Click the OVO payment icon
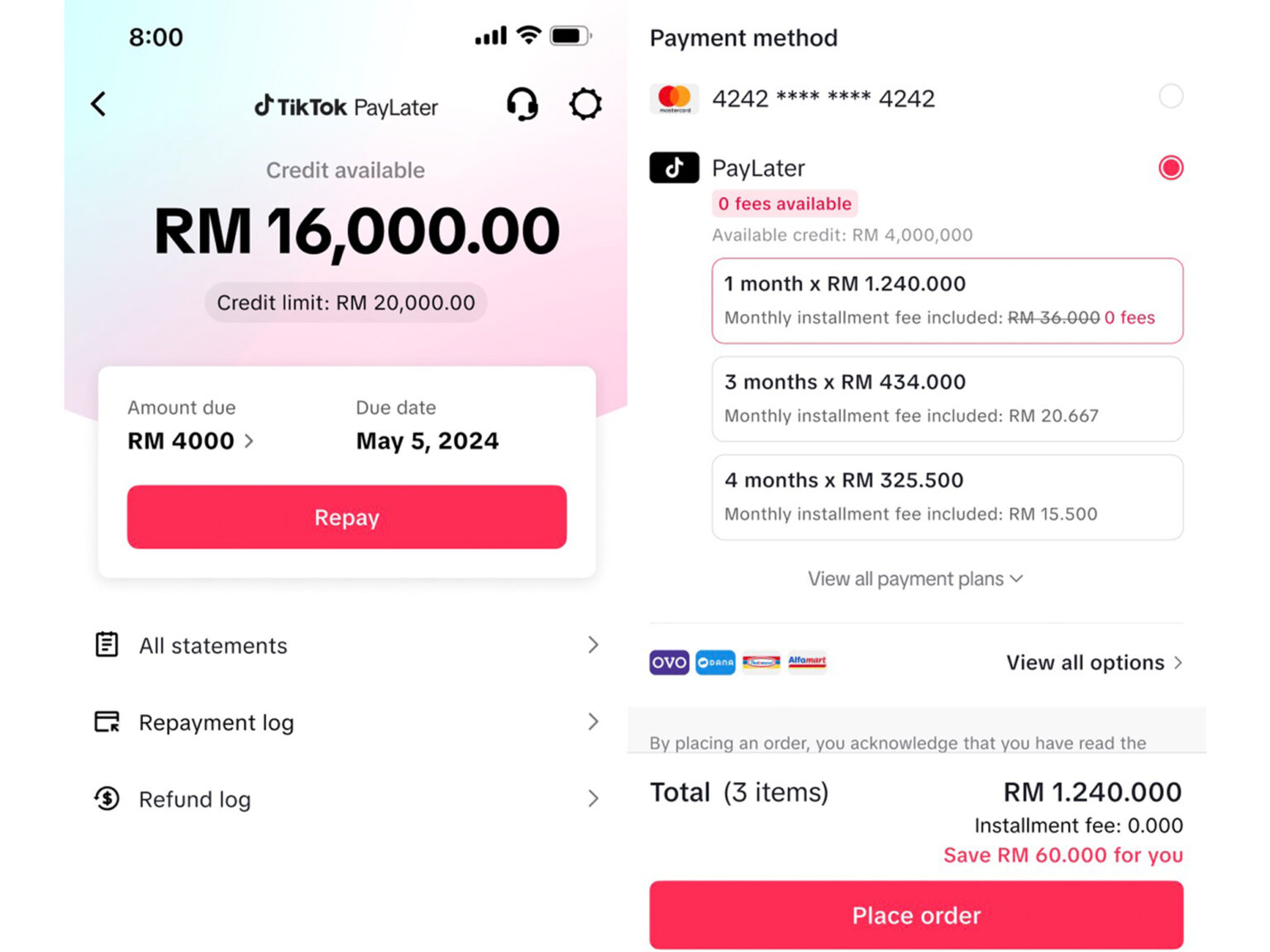 tap(668, 662)
